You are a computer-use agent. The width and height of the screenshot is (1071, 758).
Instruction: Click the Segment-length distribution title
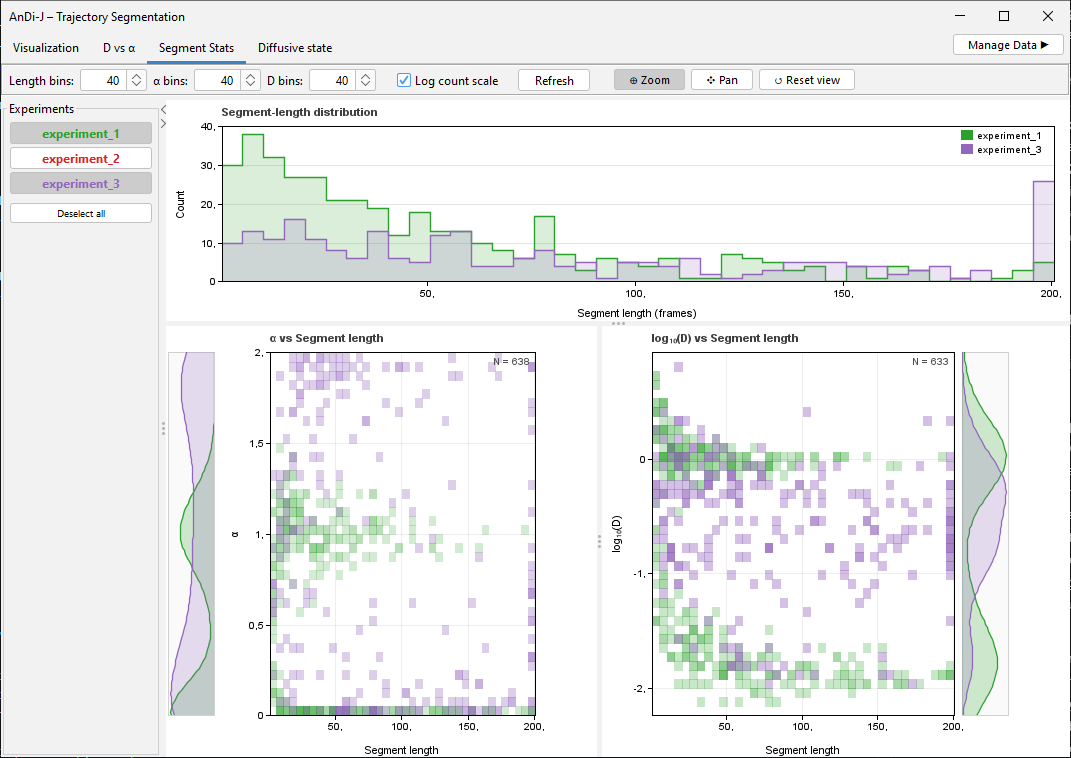point(299,112)
